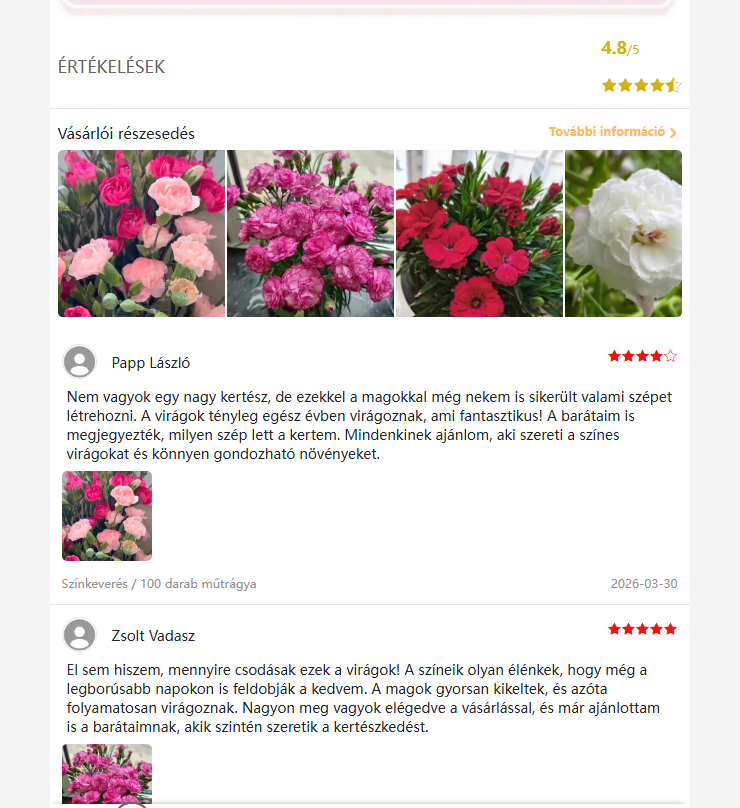Open the pink and red carnation bouquet photo
740x808 pixels.
coord(142,233)
